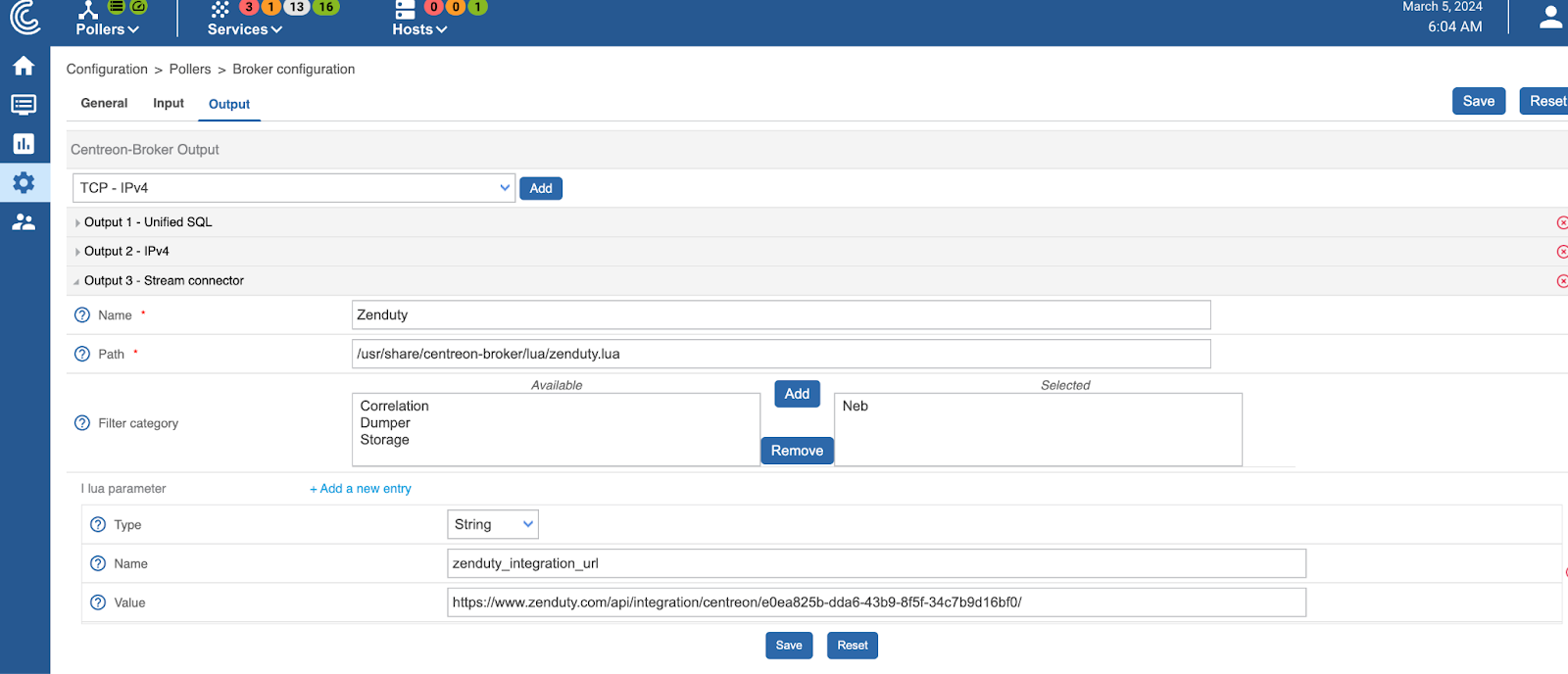The height and width of the screenshot is (674, 1568).
Task: Click the orange unreachable hosts count 0
Action: click(456, 7)
